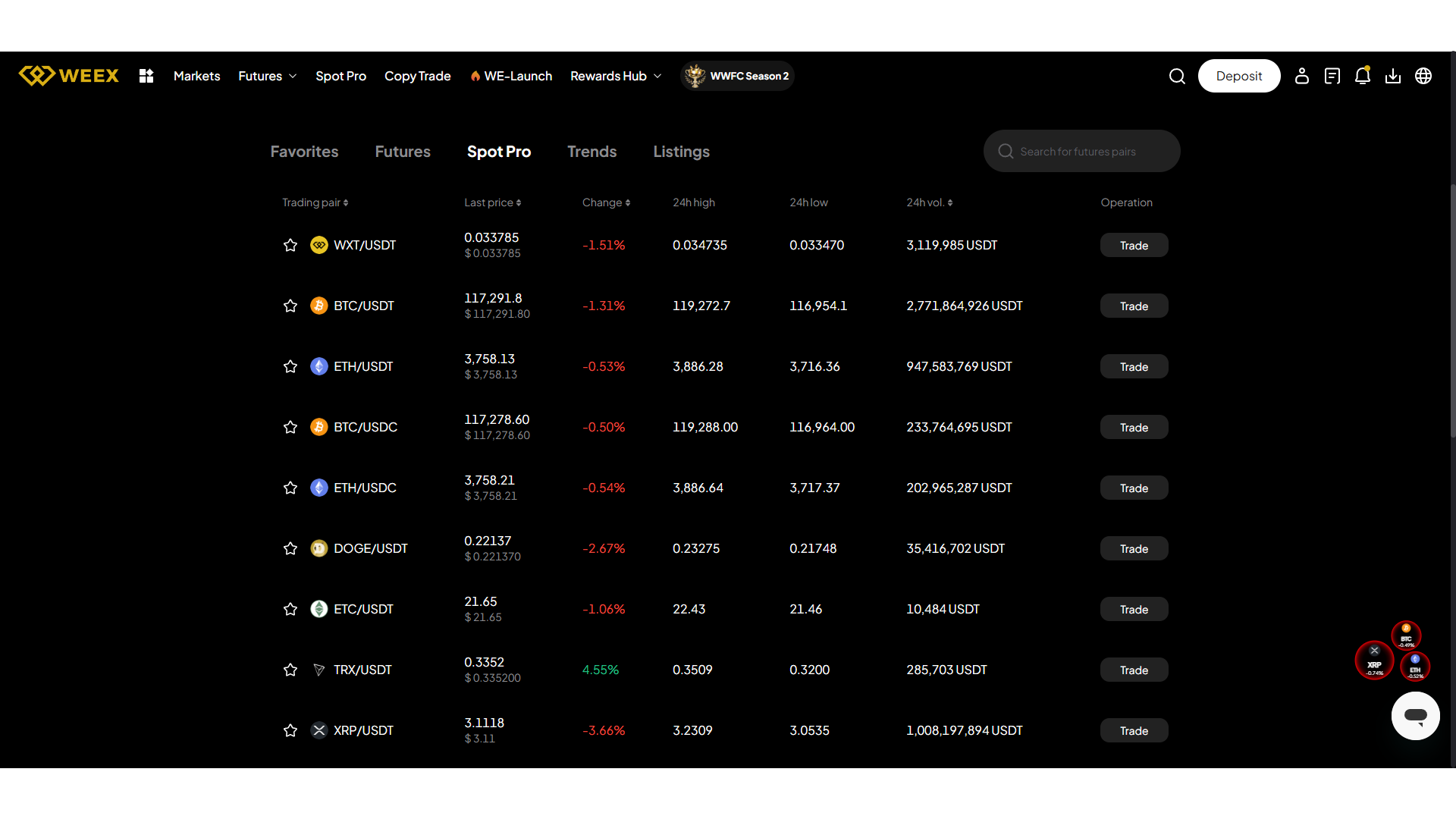Favorite the TRX/USDT pair star

point(290,670)
